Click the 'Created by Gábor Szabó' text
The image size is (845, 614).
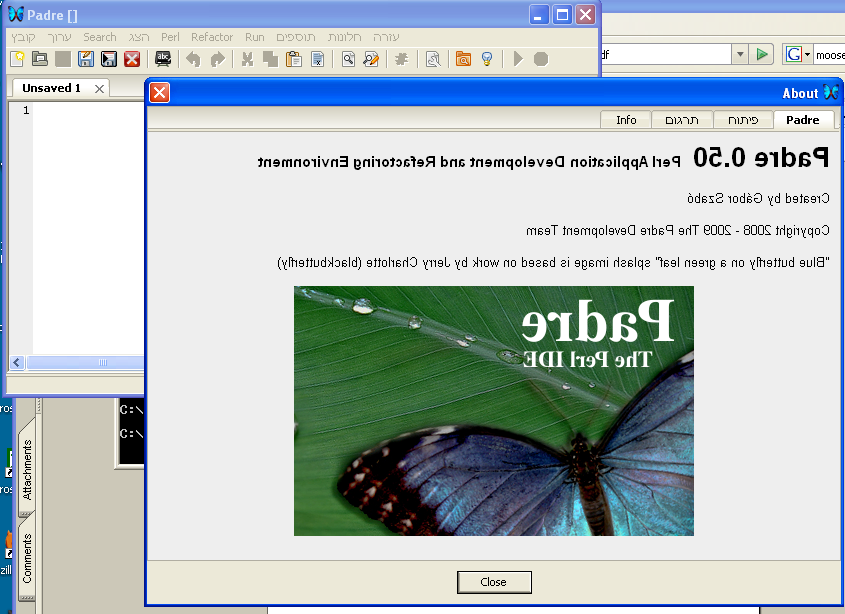[x=758, y=198]
